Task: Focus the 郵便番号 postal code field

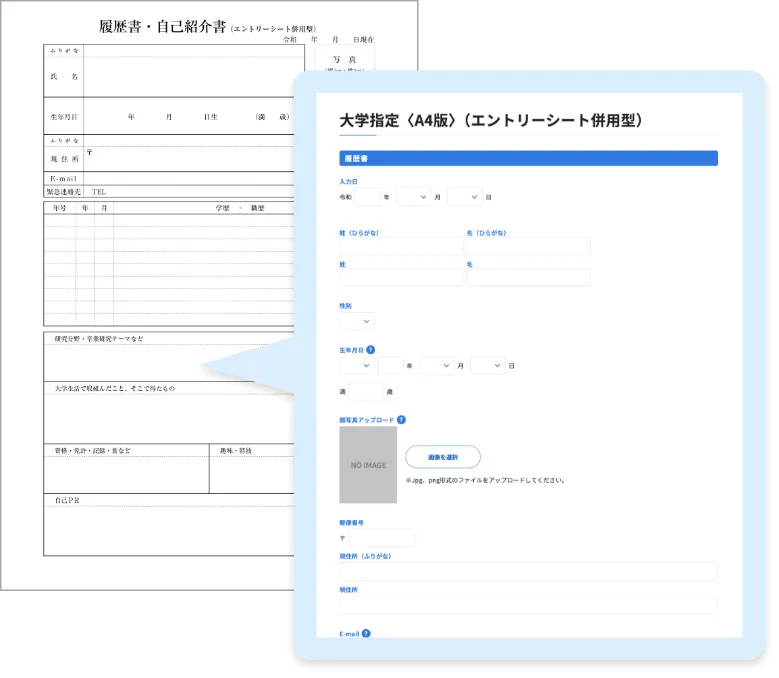Action: 381,538
